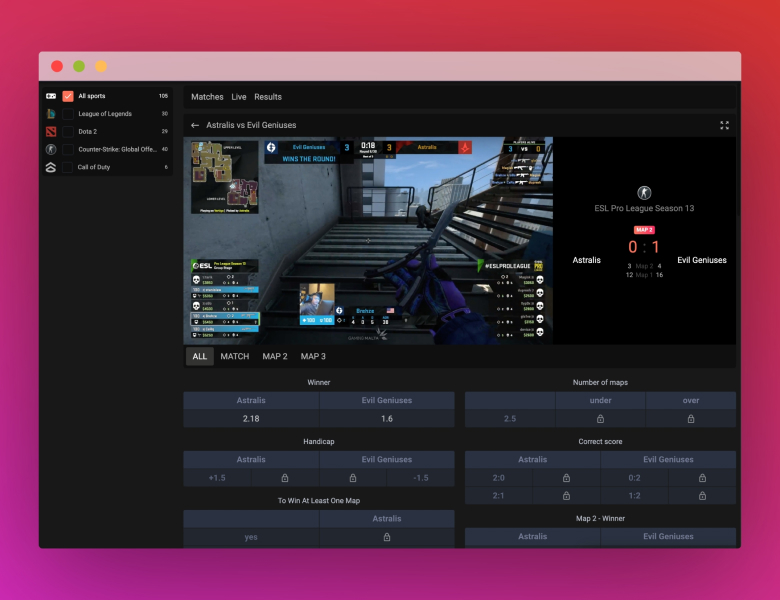
Task: Select the ALL markets tab
Action: coord(199,357)
